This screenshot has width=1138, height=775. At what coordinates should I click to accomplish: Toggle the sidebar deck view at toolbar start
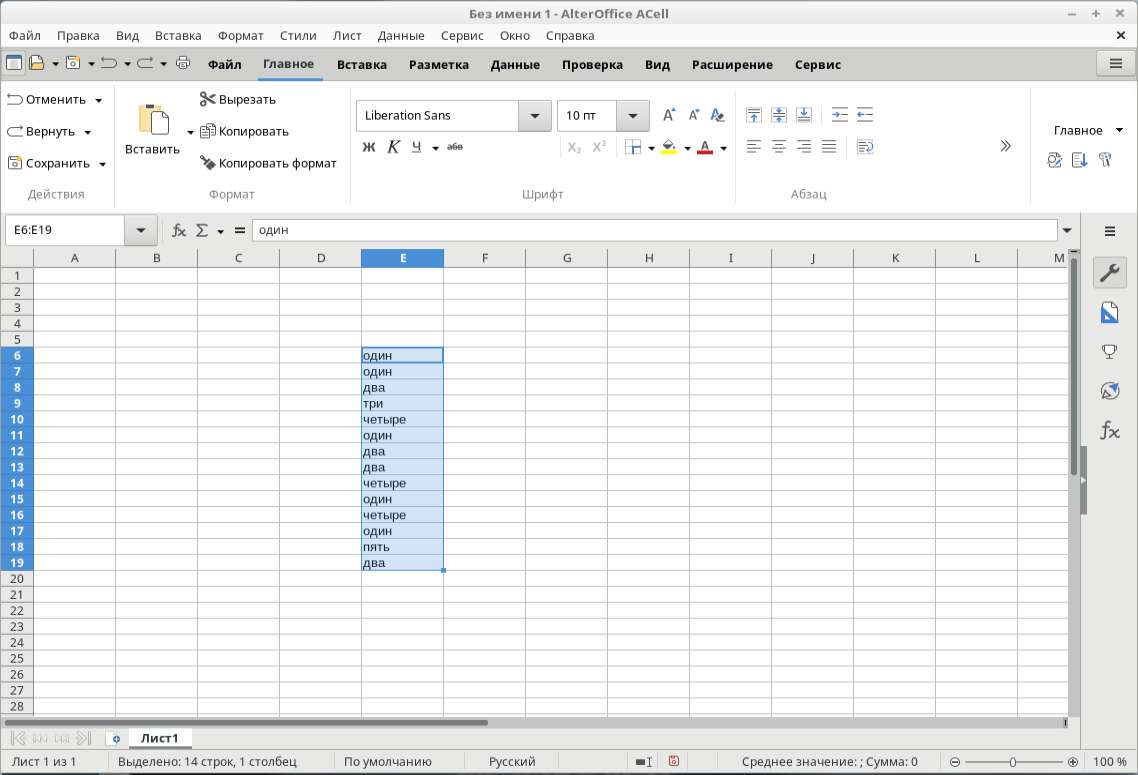[x=14, y=63]
